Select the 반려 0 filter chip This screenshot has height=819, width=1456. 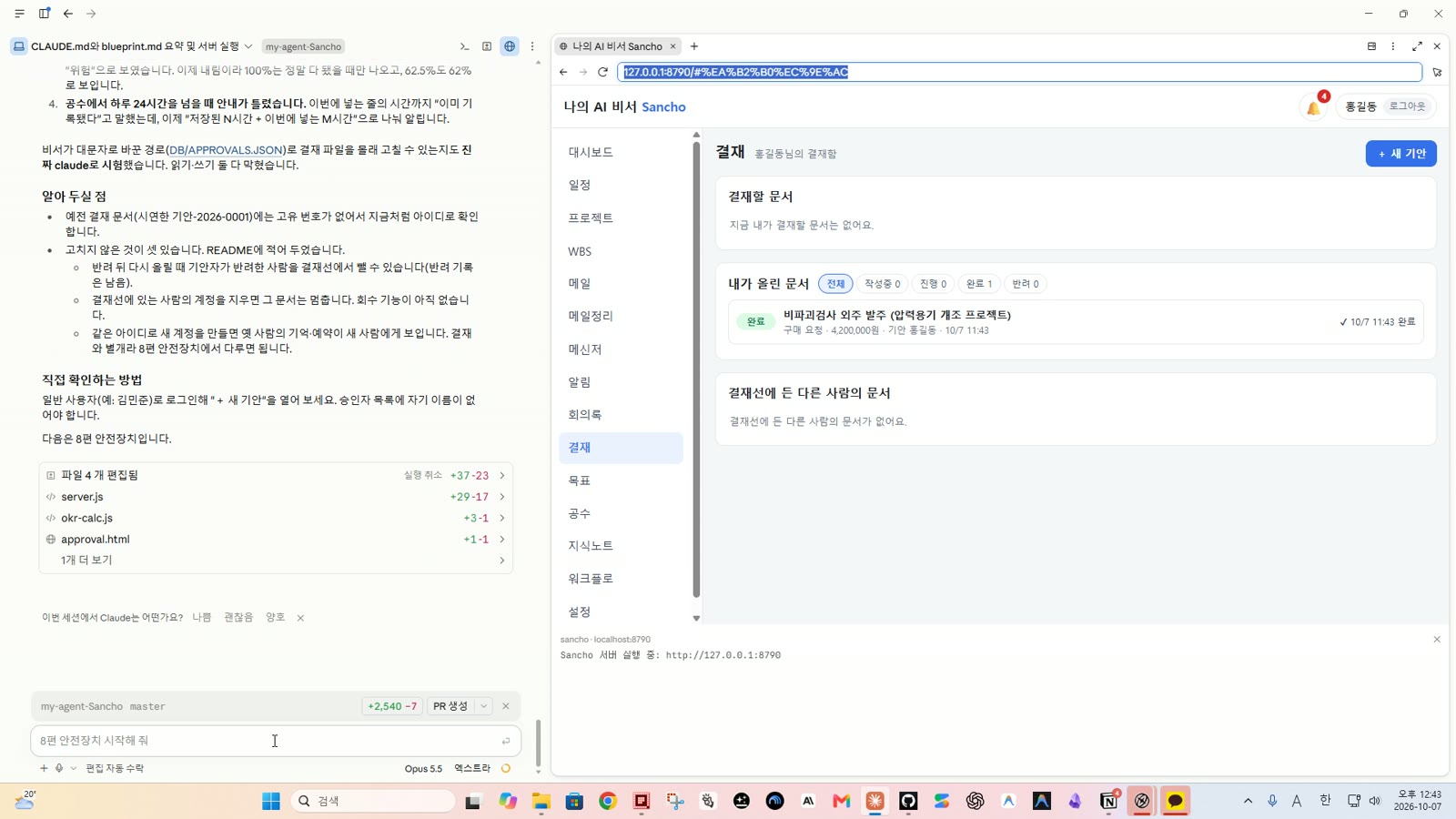point(1026,284)
